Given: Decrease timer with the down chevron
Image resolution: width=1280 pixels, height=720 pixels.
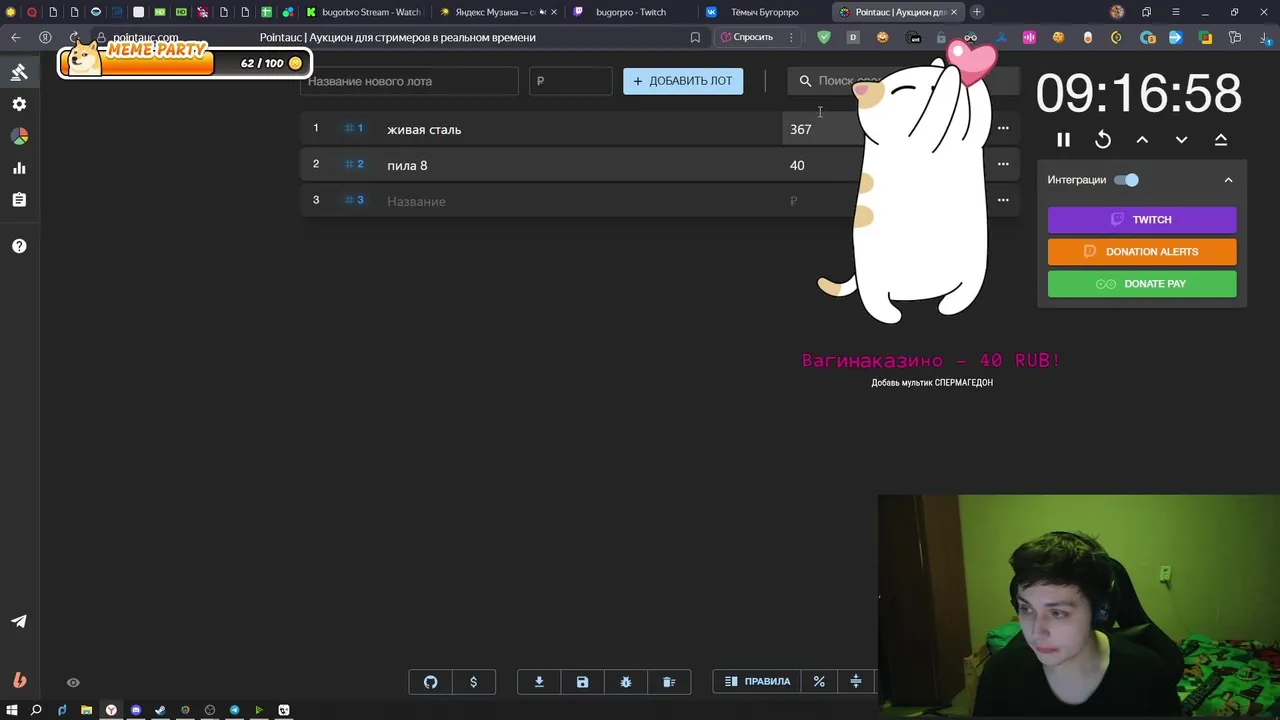Looking at the screenshot, I should click(x=1181, y=140).
